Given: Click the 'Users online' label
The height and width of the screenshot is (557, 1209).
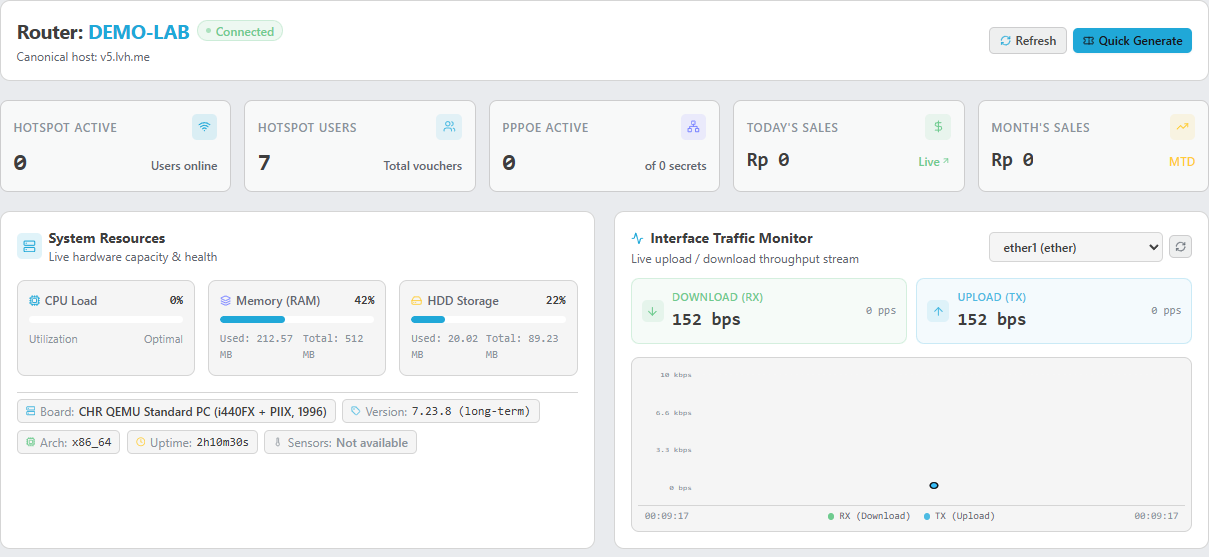Looking at the screenshot, I should 184,166.
